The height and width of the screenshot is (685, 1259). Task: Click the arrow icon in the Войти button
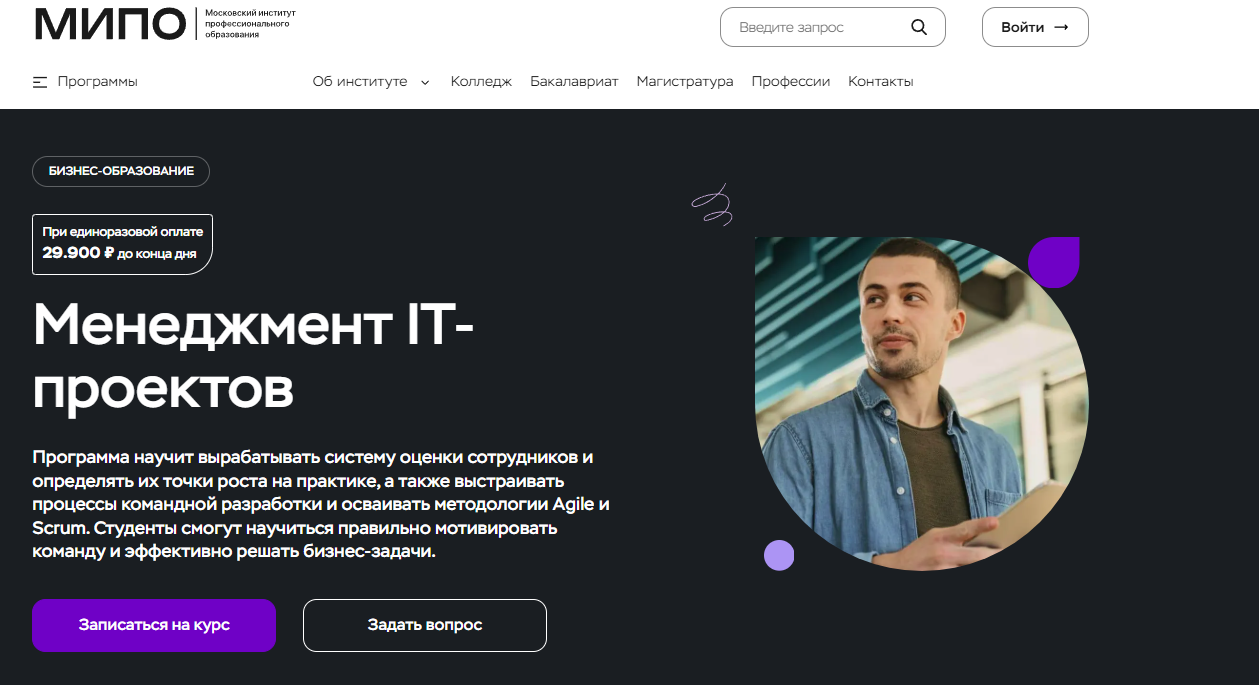(x=1062, y=27)
